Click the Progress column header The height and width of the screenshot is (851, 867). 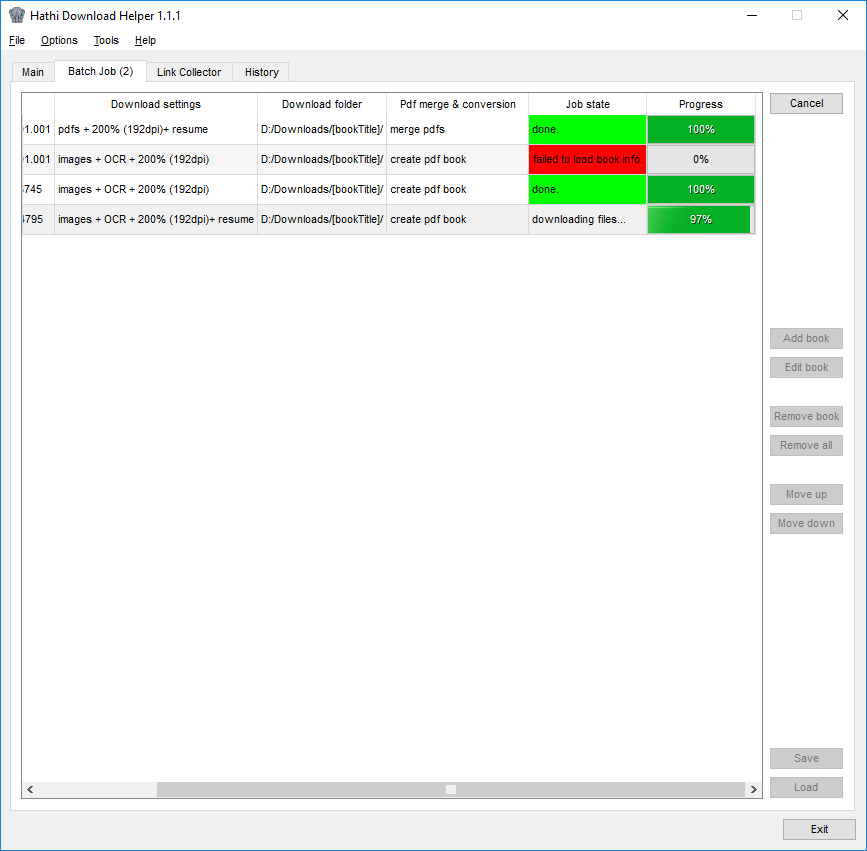701,104
